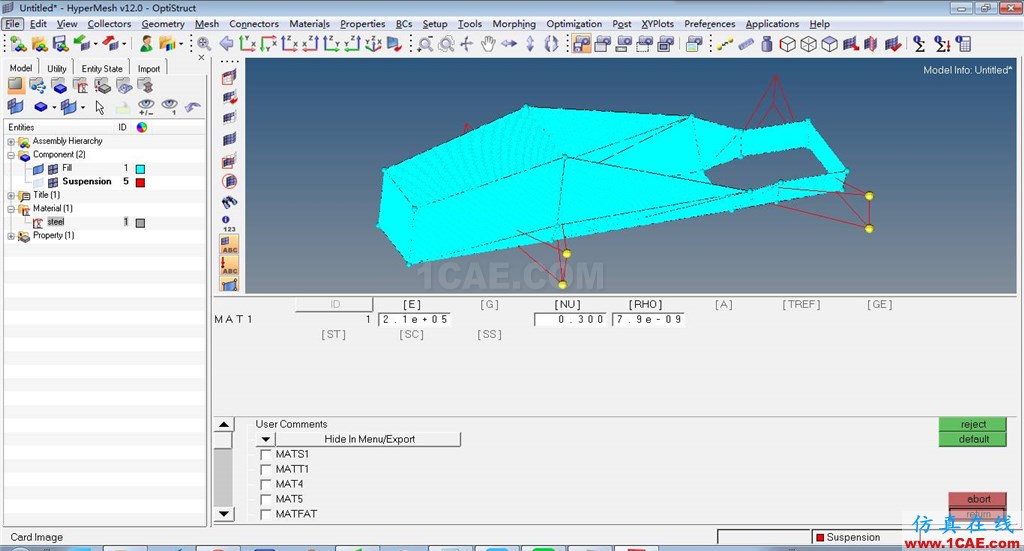Image resolution: width=1024 pixels, height=551 pixels.
Task: Click the element handles ABC icon
Action: coord(229,245)
